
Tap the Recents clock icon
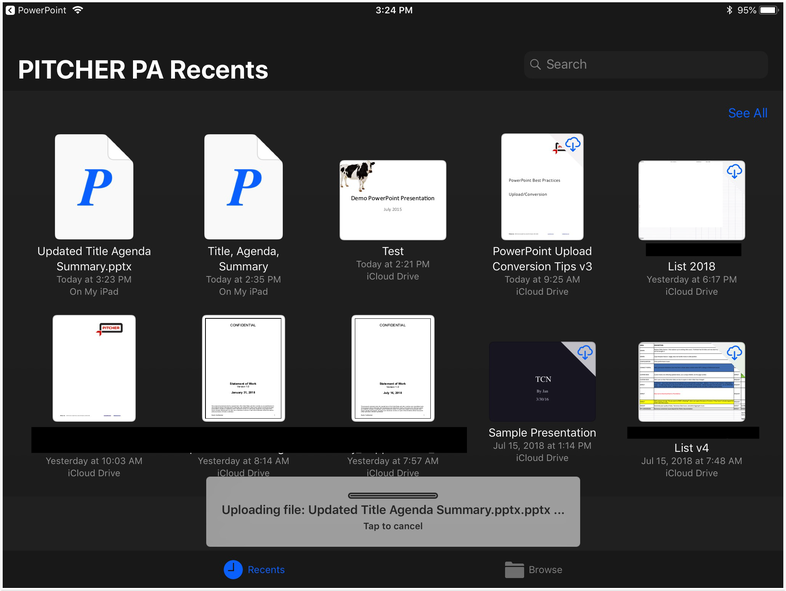click(x=233, y=569)
